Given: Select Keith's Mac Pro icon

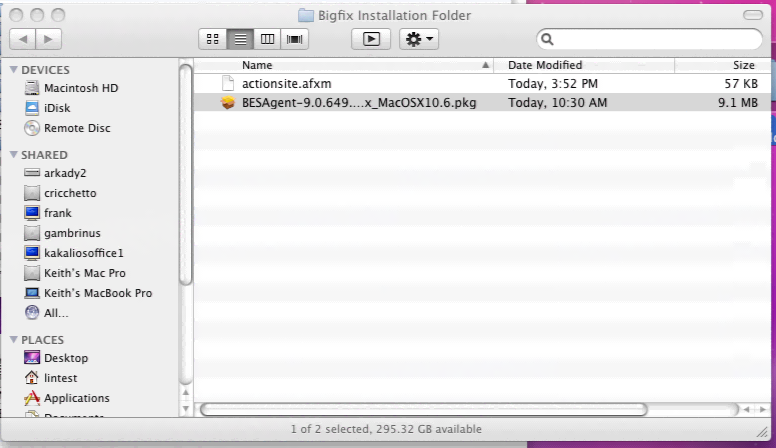Looking at the screenshot, I should click(32, 273).
